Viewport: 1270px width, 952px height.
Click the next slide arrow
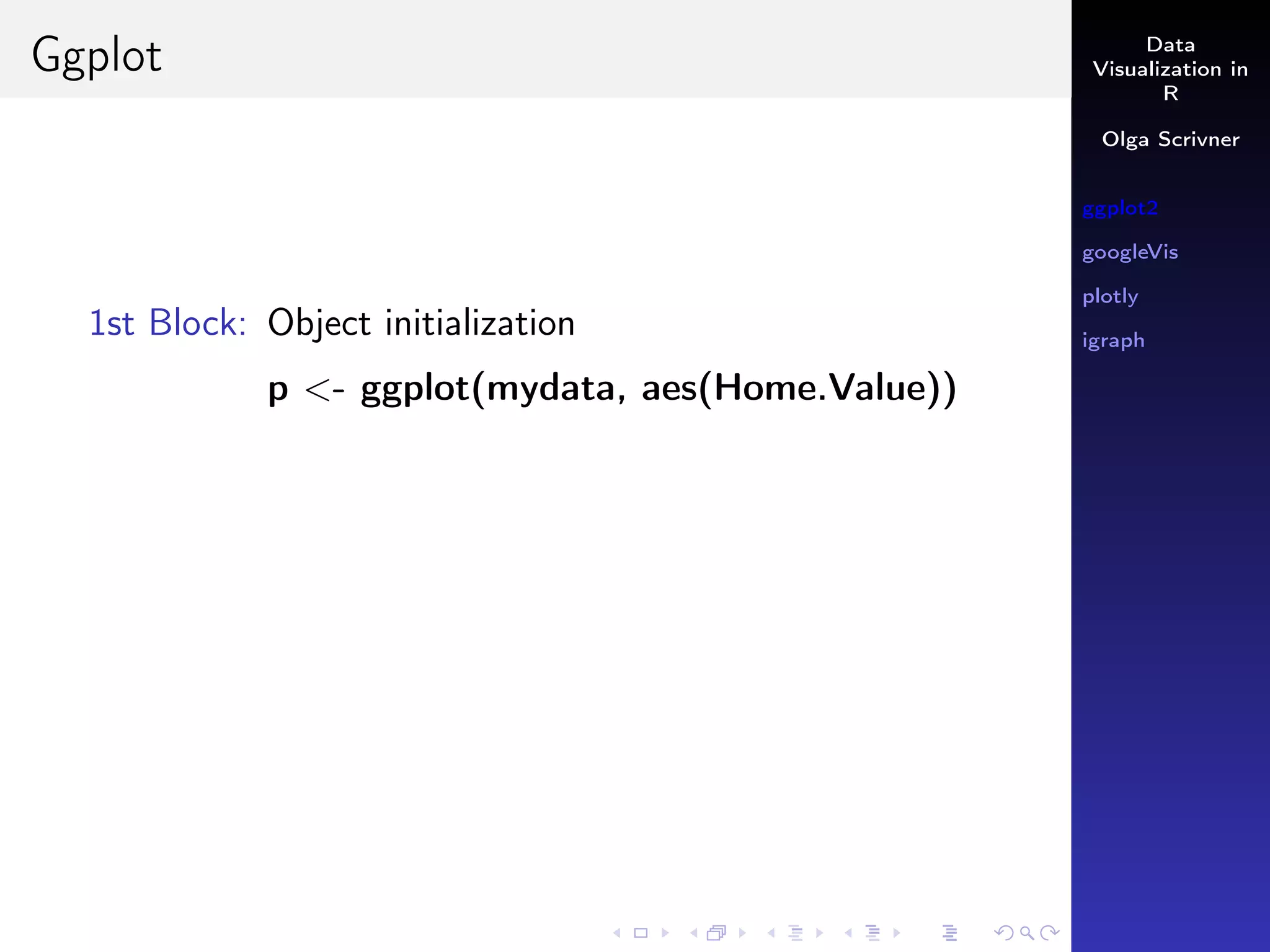665,933
